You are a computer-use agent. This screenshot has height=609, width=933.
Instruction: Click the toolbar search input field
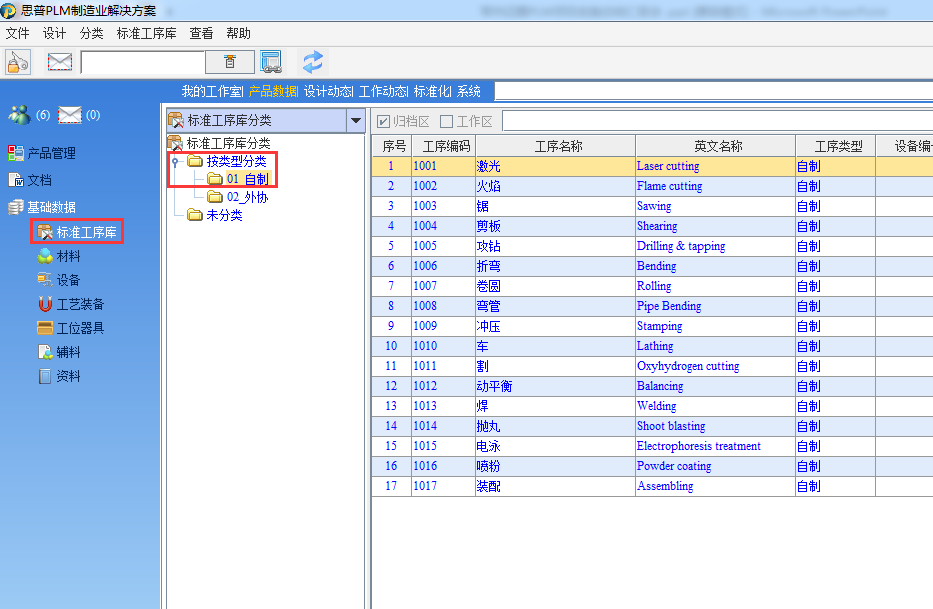(142, 62)
